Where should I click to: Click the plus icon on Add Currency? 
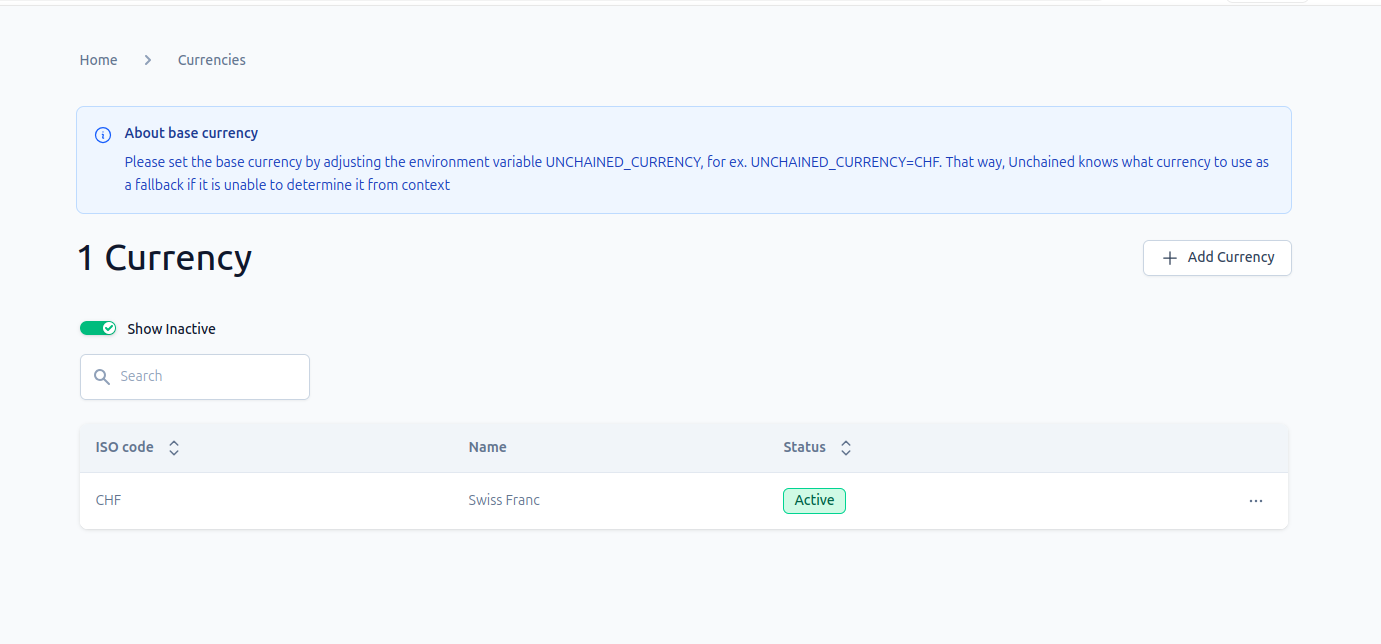click(1169, 258)
